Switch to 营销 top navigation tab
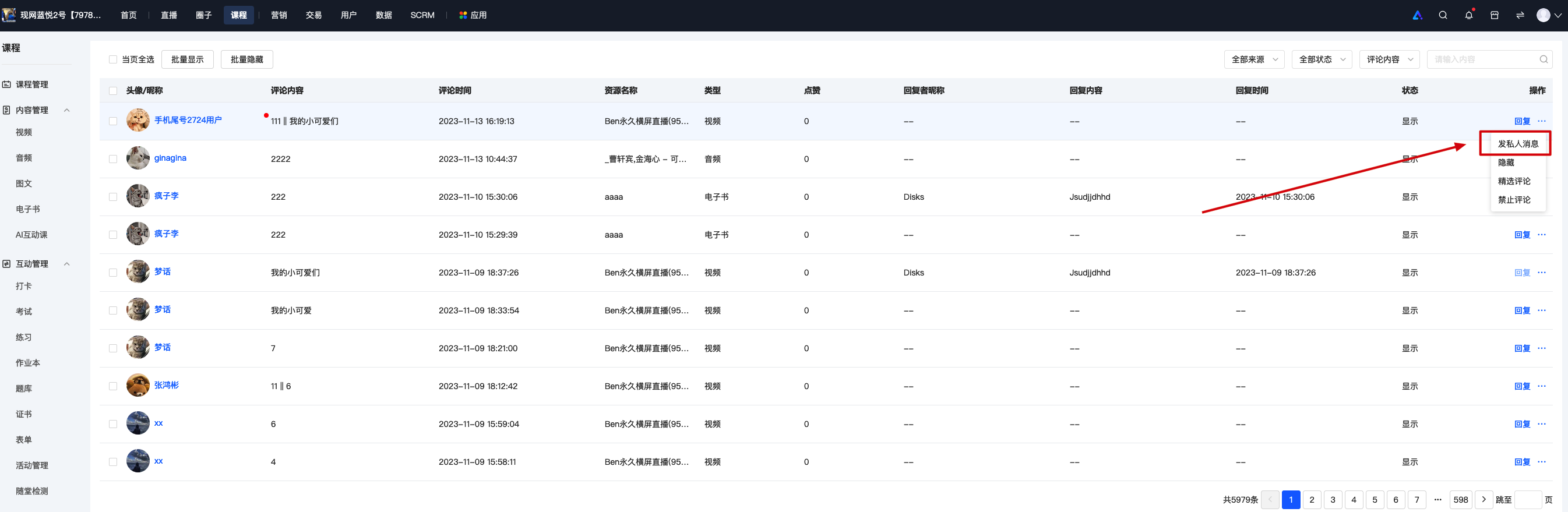This screenshot has width=1568, height=512. point(279,15)
